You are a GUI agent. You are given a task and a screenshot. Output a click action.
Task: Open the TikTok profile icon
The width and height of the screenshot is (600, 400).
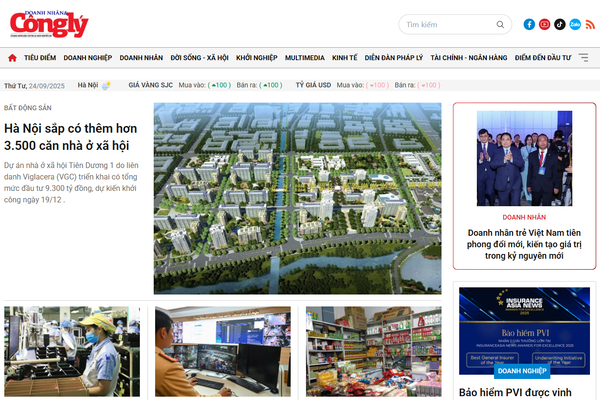point(560,24)
